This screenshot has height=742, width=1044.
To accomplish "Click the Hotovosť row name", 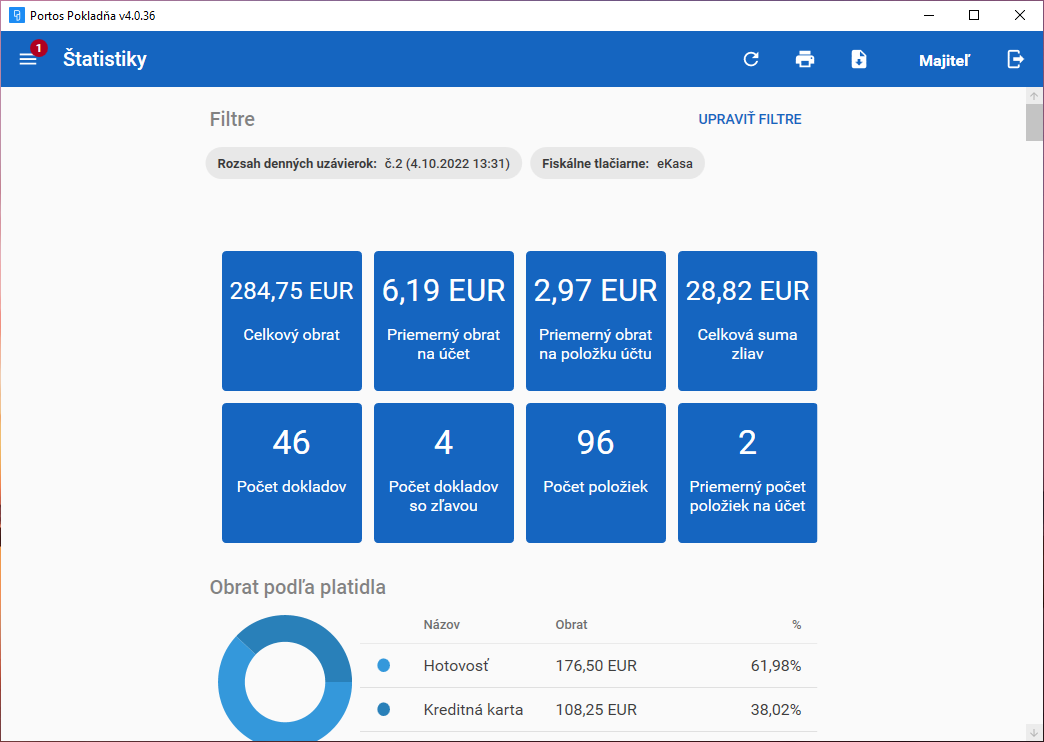I will coord(456,665).
